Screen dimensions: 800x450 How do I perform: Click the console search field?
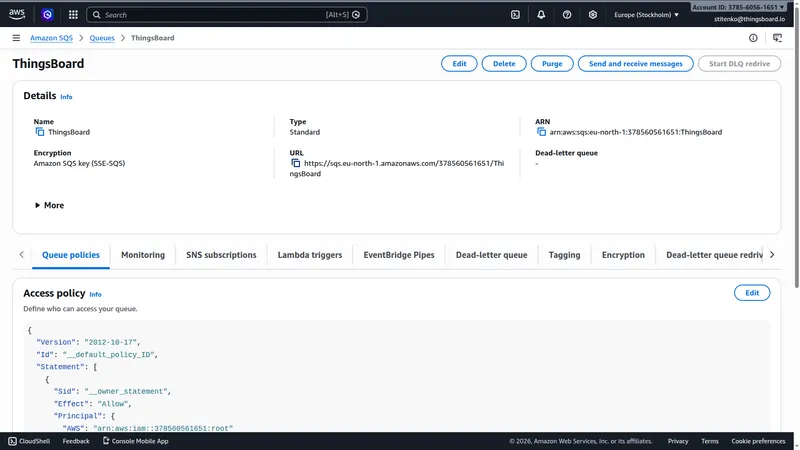tap(227, 15)
